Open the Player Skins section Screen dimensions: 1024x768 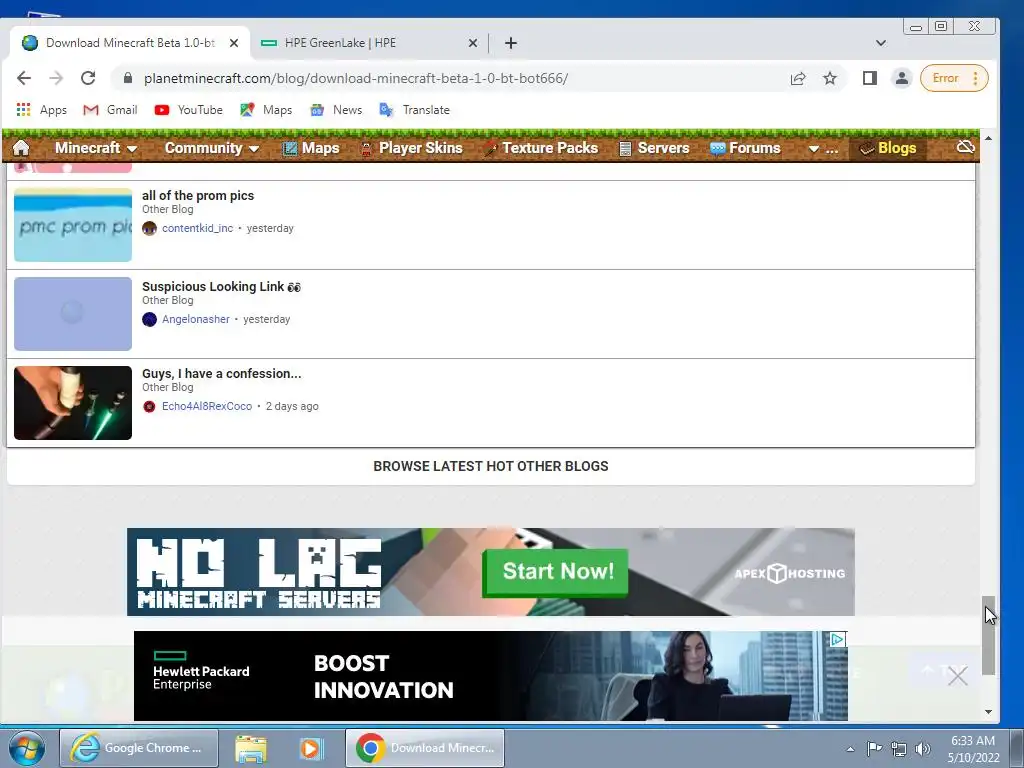click(x=411, y=148)
